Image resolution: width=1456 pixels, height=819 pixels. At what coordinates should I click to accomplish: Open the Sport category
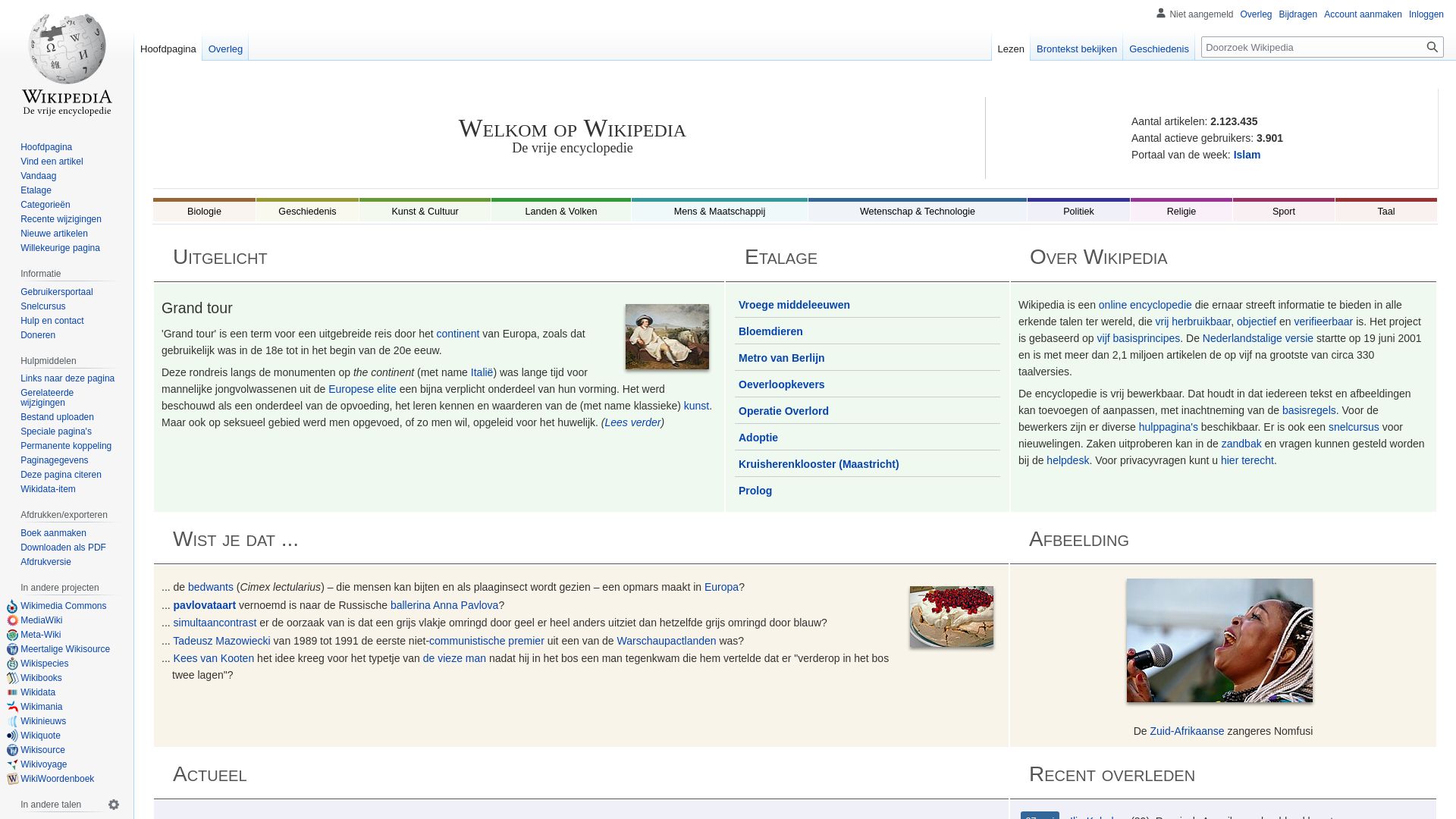(x=1284, y=211)
